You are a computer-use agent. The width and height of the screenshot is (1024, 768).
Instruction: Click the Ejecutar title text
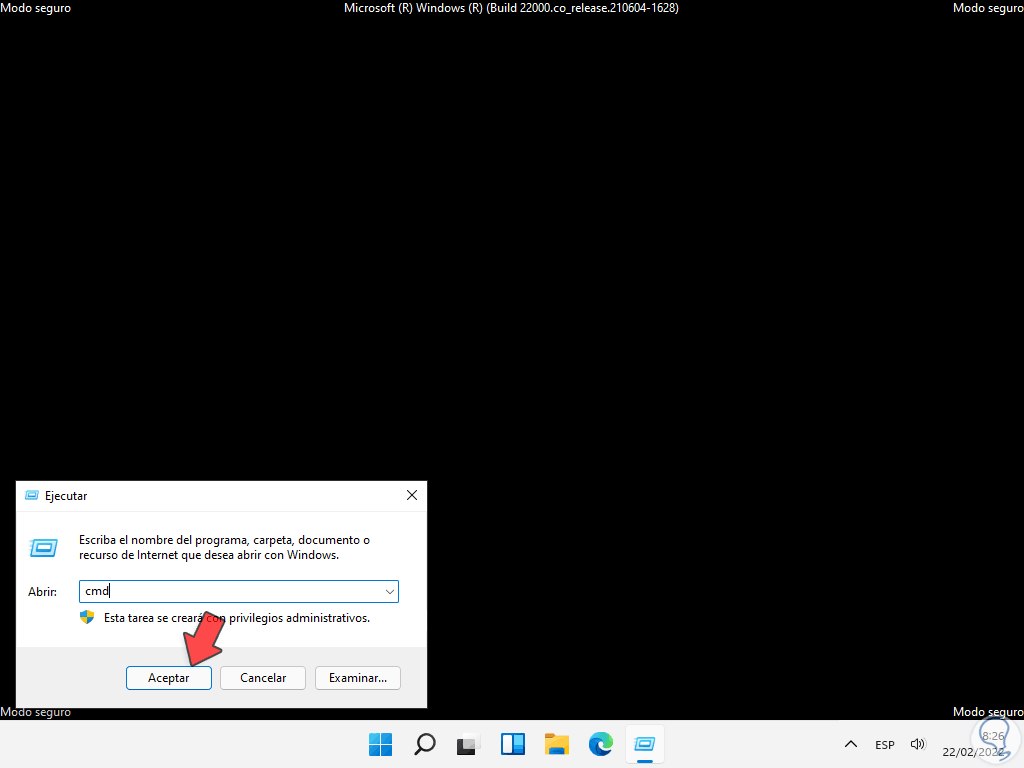click(x=66, y=496)
